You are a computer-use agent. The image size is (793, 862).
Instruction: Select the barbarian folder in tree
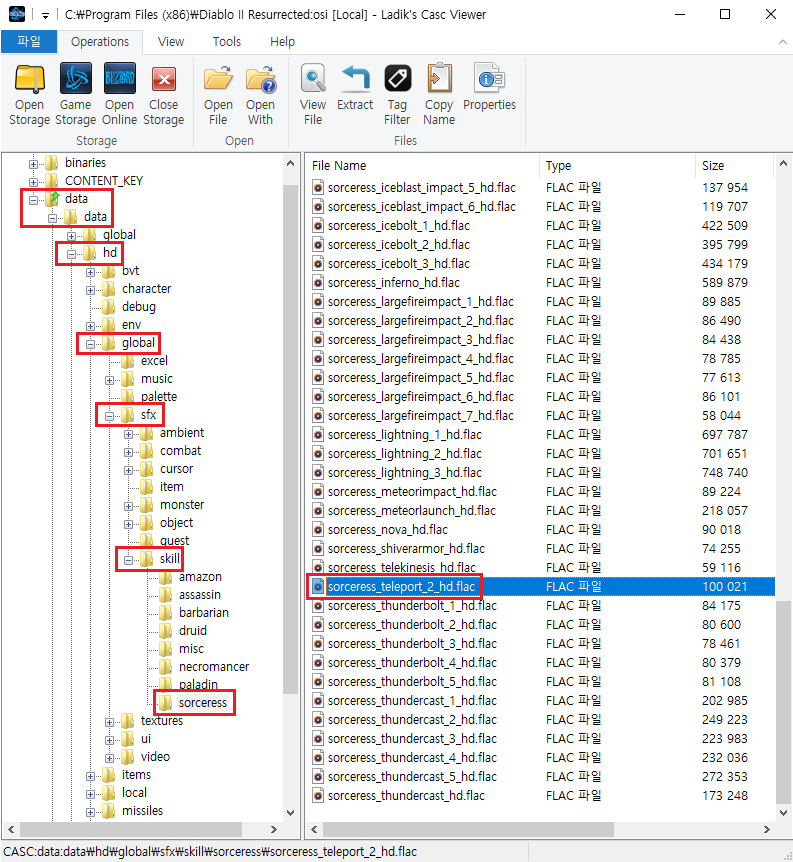click(x=203, y=612)
